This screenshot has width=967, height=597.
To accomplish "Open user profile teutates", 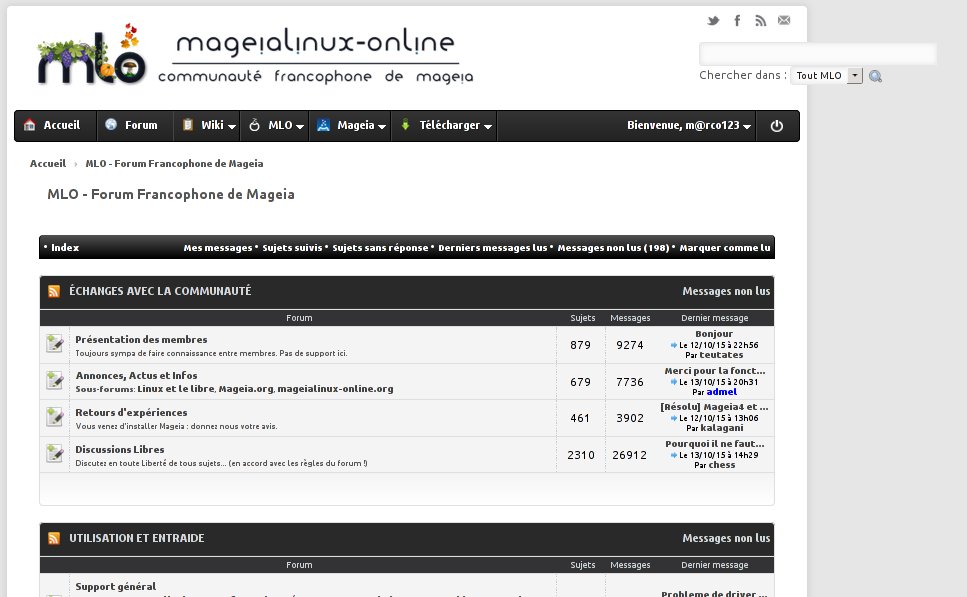I will pyautogui.click(x=721, y=355).
